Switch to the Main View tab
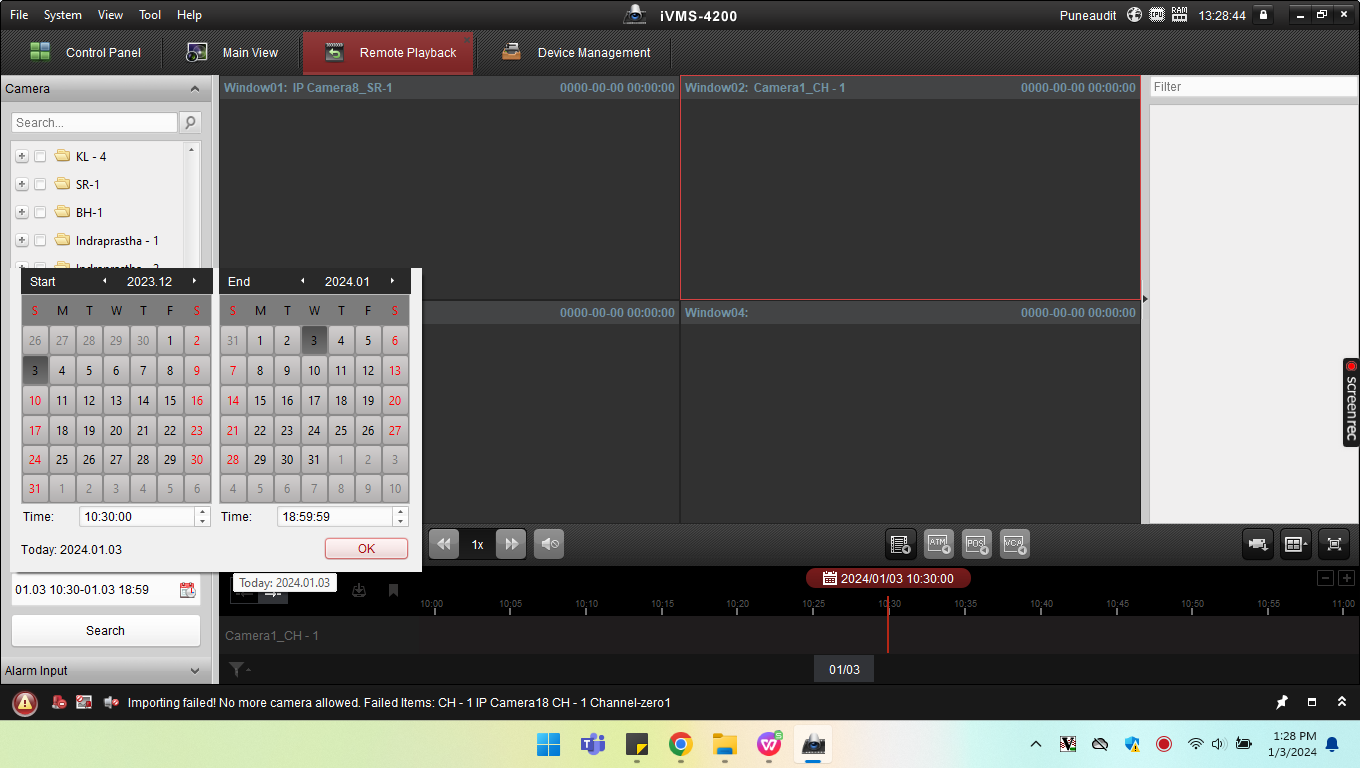1360x768 pixels. pyautogui.click(x=233, y=52)
